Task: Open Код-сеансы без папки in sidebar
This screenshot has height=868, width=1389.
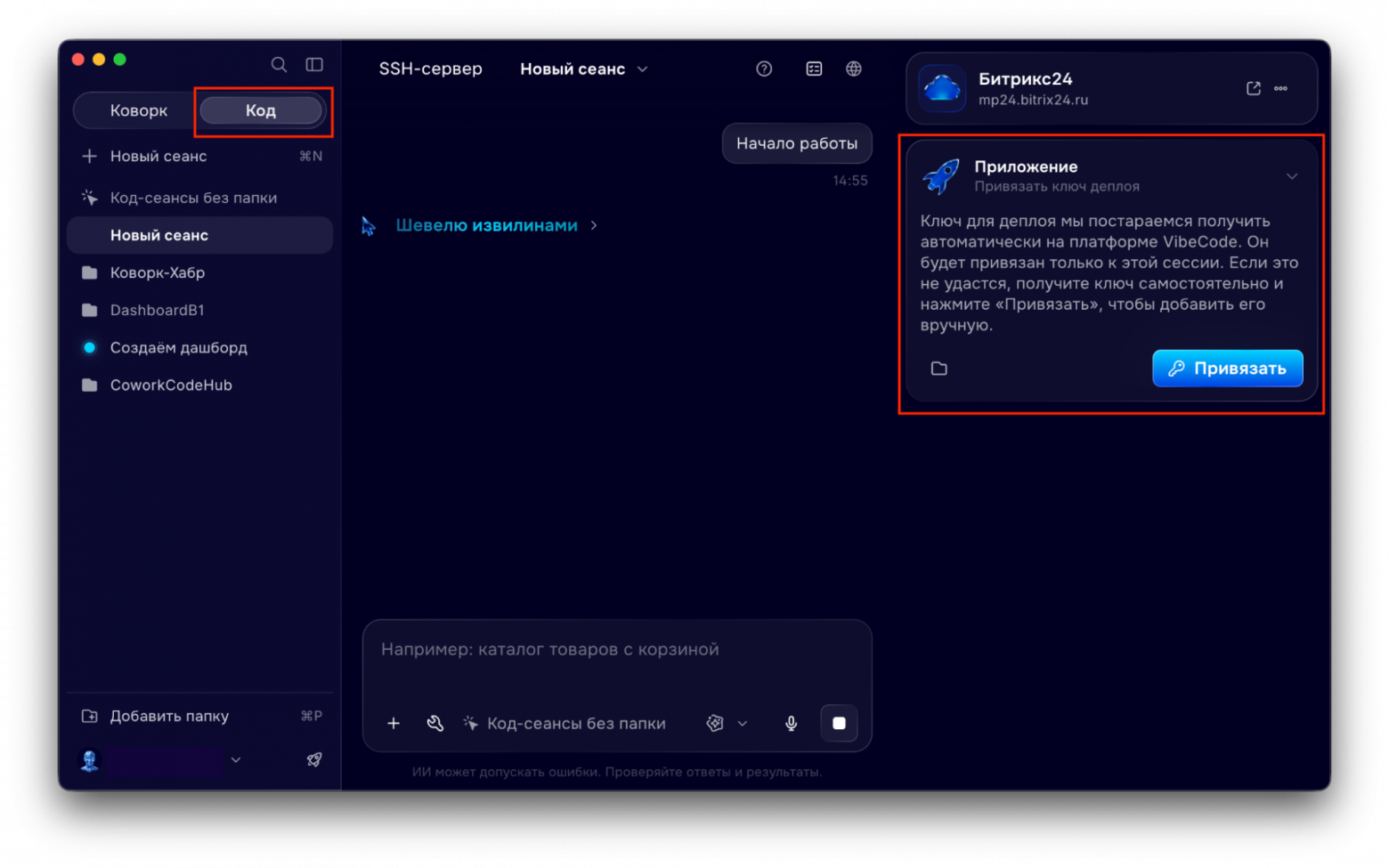Action: point(200,198)
